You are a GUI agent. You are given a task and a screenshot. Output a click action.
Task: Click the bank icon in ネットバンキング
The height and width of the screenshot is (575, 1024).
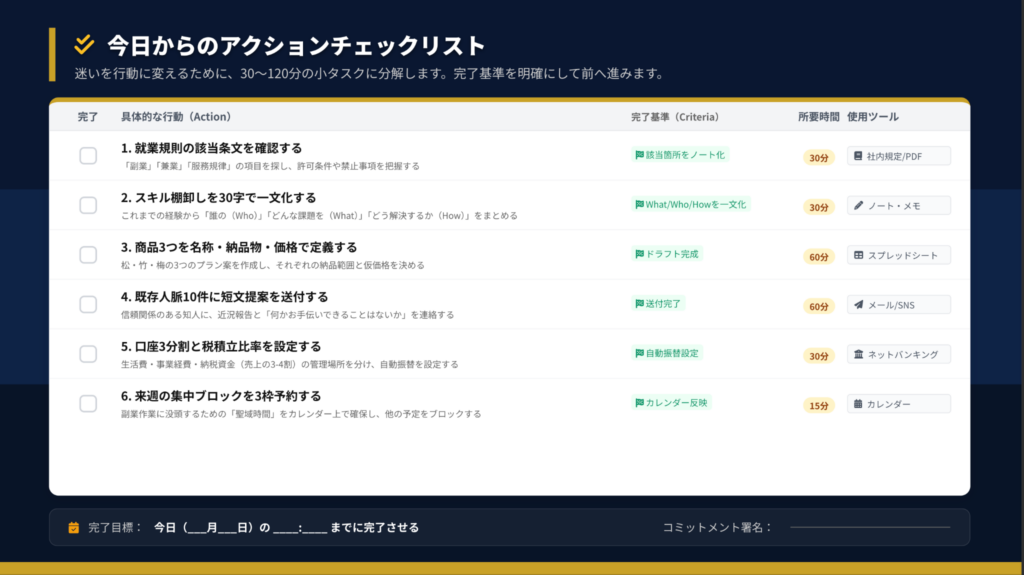(857, 355)
